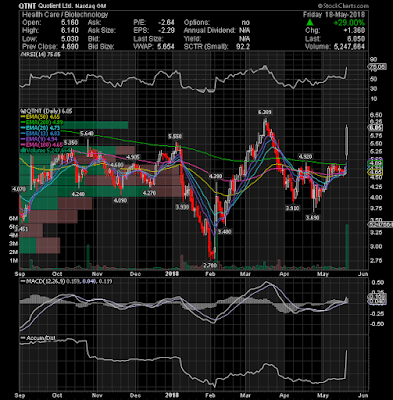Click the 5.550 January high price label
This screenshot has width=393, height=400.
coord(175,136)
